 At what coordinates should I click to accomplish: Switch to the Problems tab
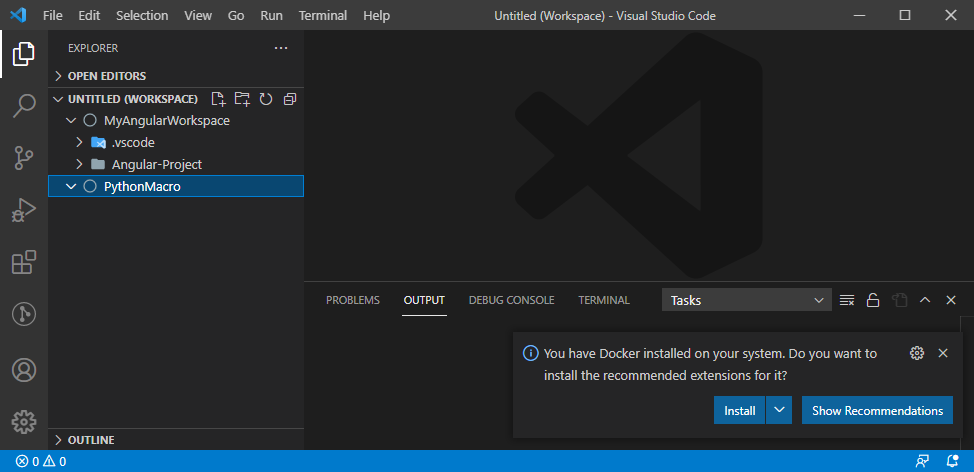coord(353,300)
